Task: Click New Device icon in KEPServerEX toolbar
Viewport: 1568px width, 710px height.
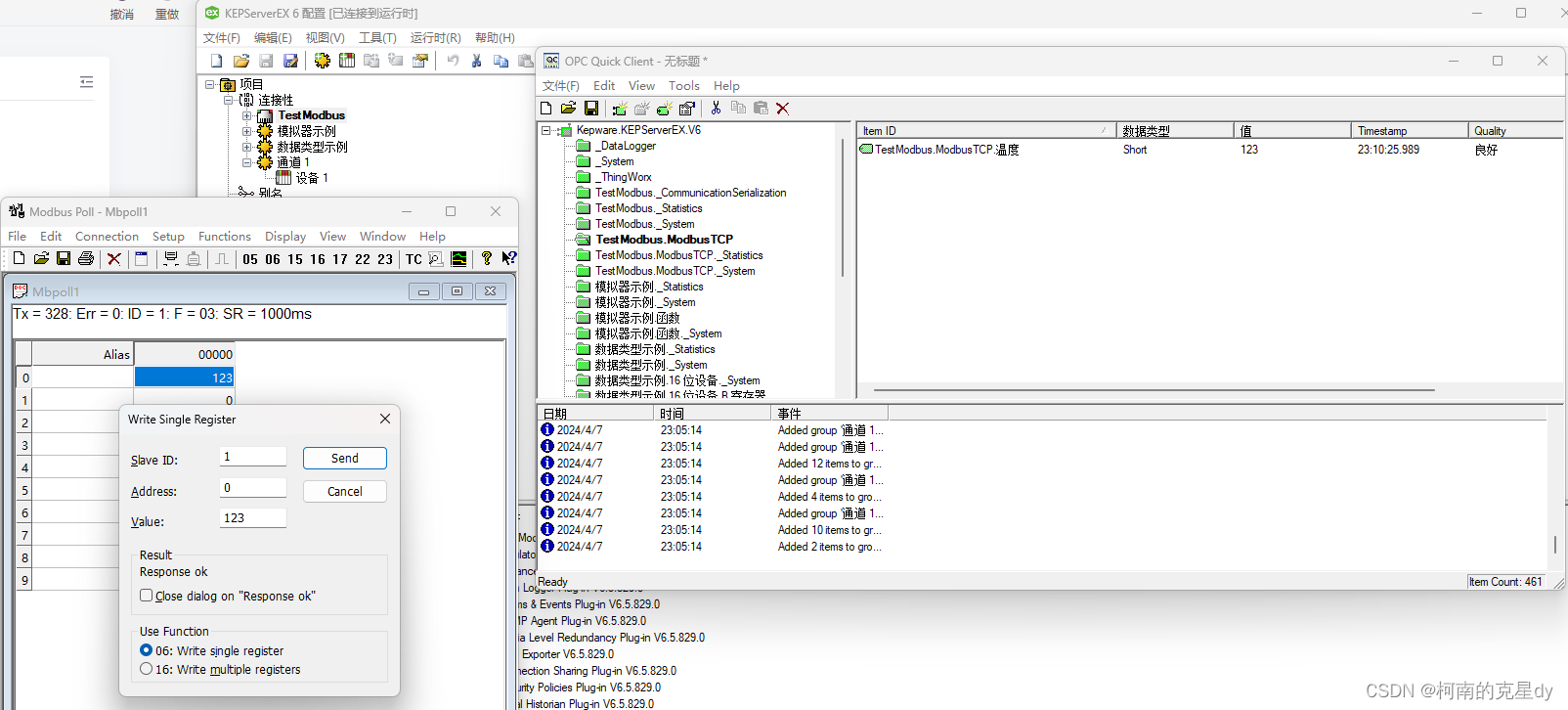Action: pos(347,61)
